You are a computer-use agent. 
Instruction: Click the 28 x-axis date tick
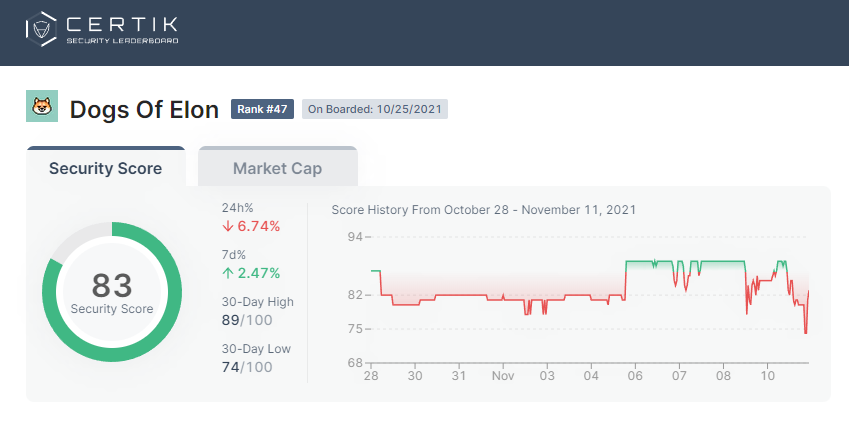[x=371, y=375]
